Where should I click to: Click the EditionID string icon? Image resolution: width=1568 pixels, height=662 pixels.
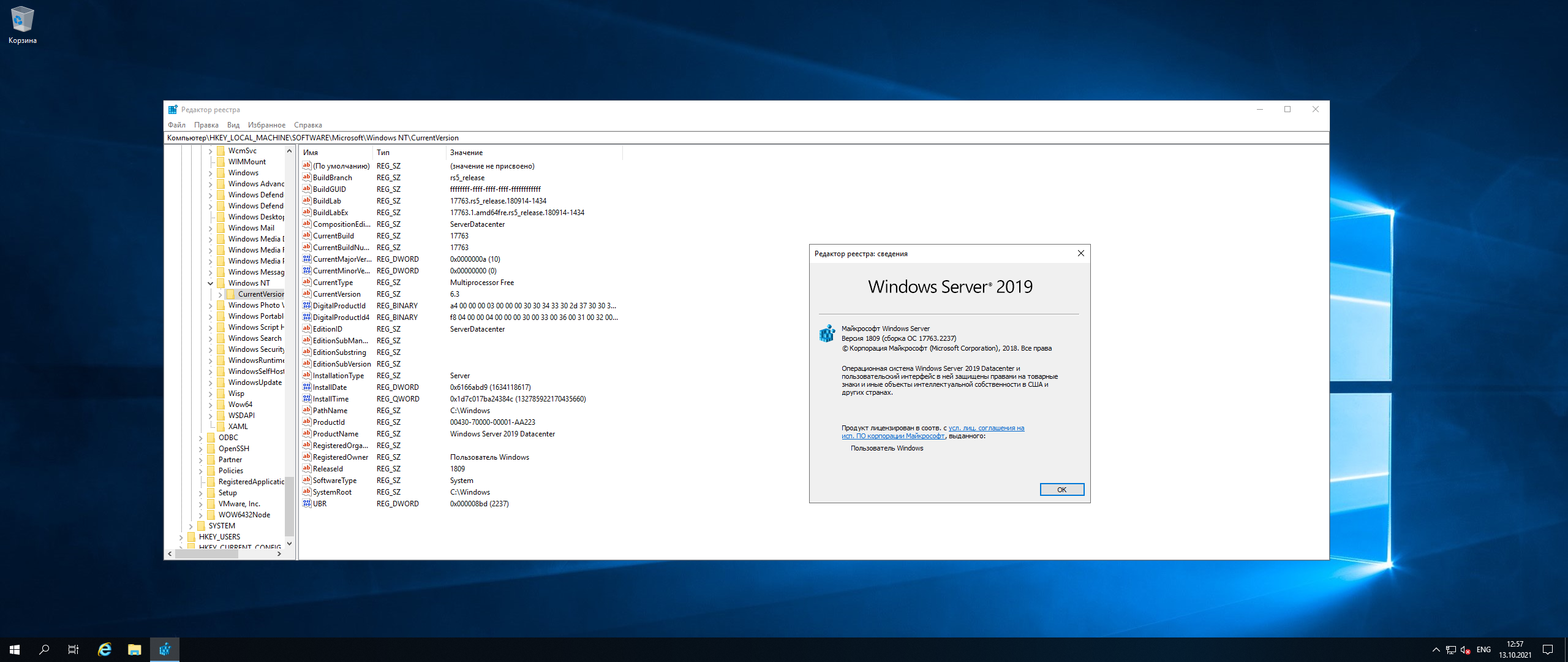pyautogui.click(x=307, y=329)
